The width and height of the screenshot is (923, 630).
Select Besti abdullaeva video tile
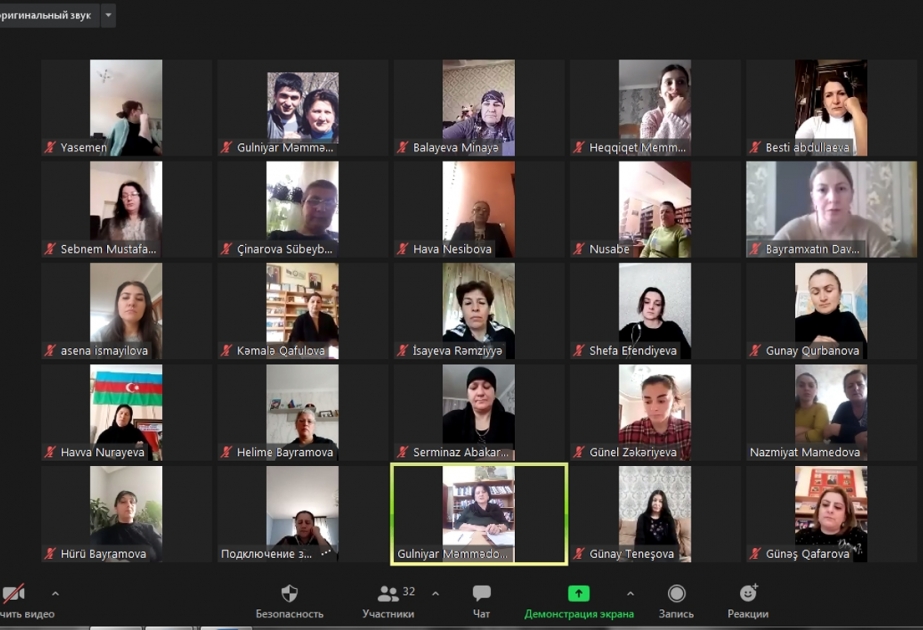click(831, 107)
